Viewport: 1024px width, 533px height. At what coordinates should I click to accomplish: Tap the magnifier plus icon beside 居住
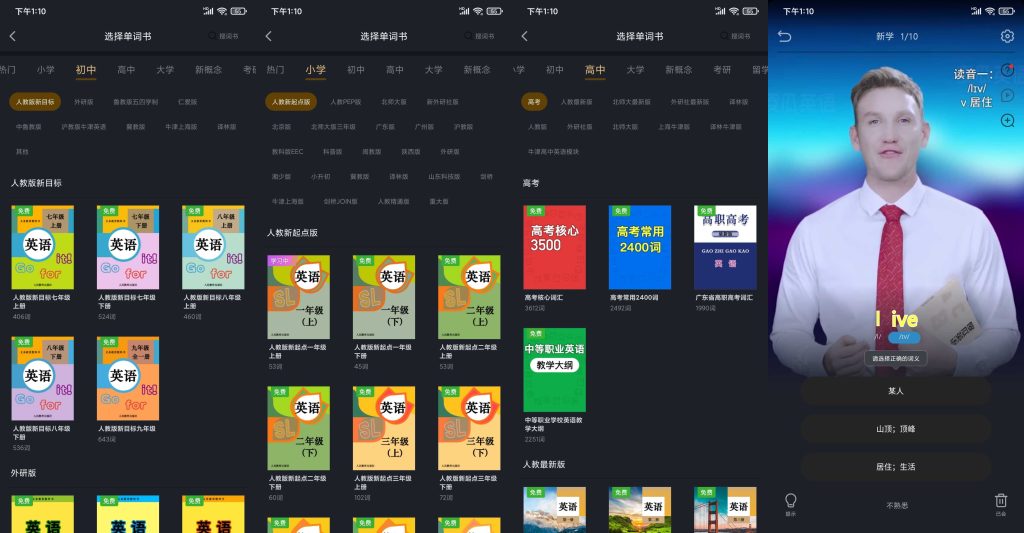point(1008,120)
